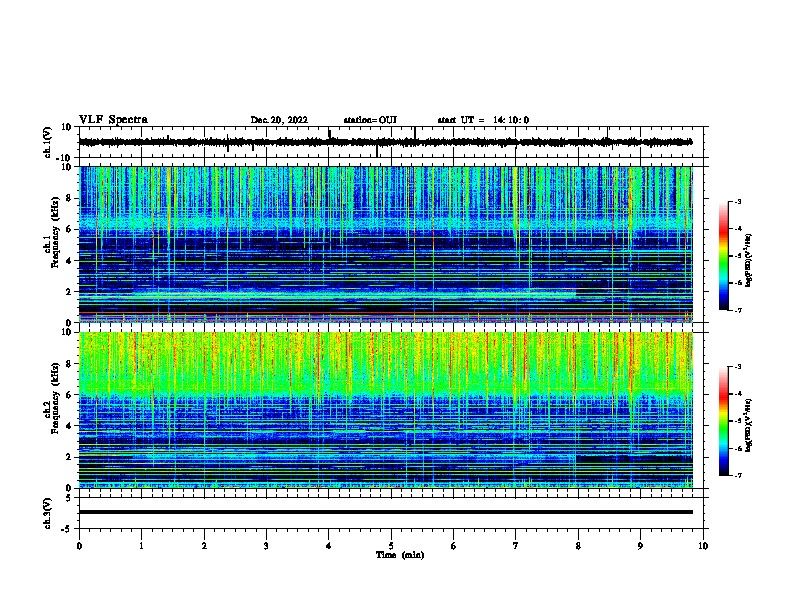Click the "8" kHz tick on ch.2 spectrogram
Screen dimensions: 792x612
click(70, 364)
